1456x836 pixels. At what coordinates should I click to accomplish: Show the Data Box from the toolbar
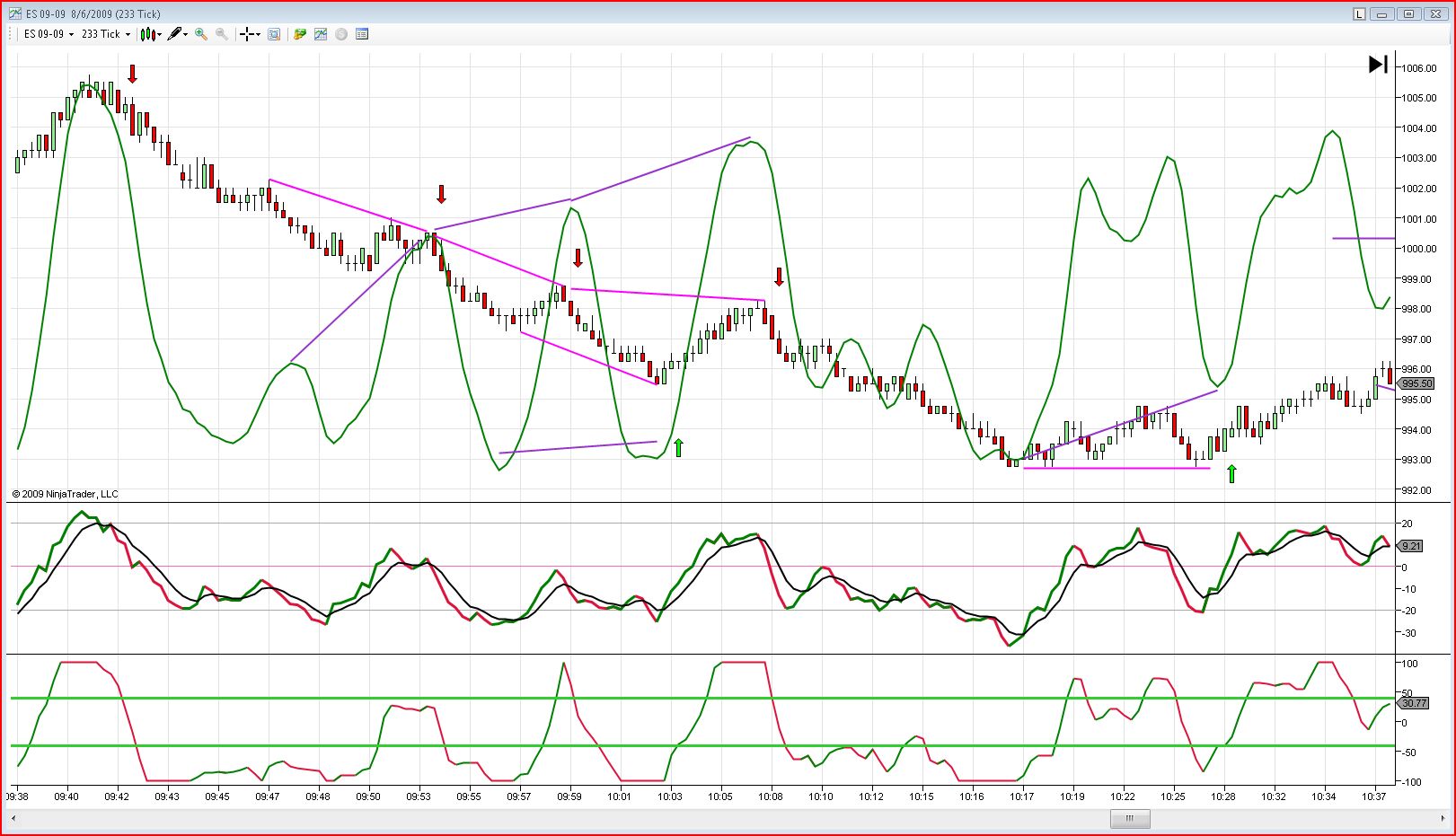(274, 34)
